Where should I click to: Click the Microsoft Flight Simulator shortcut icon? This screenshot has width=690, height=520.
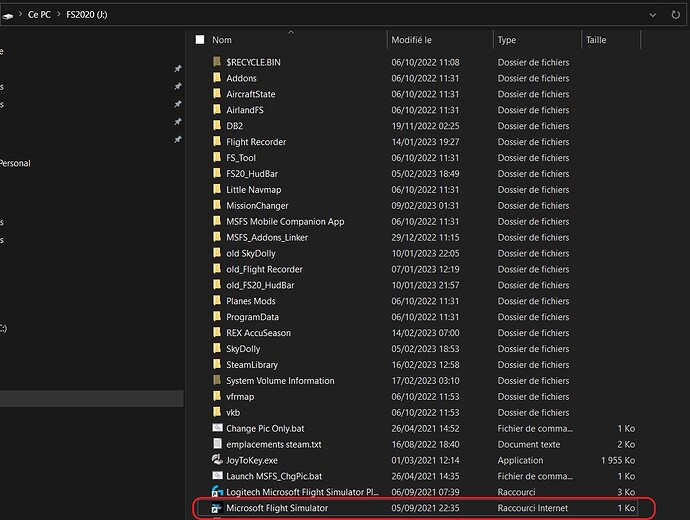[217, 508]
